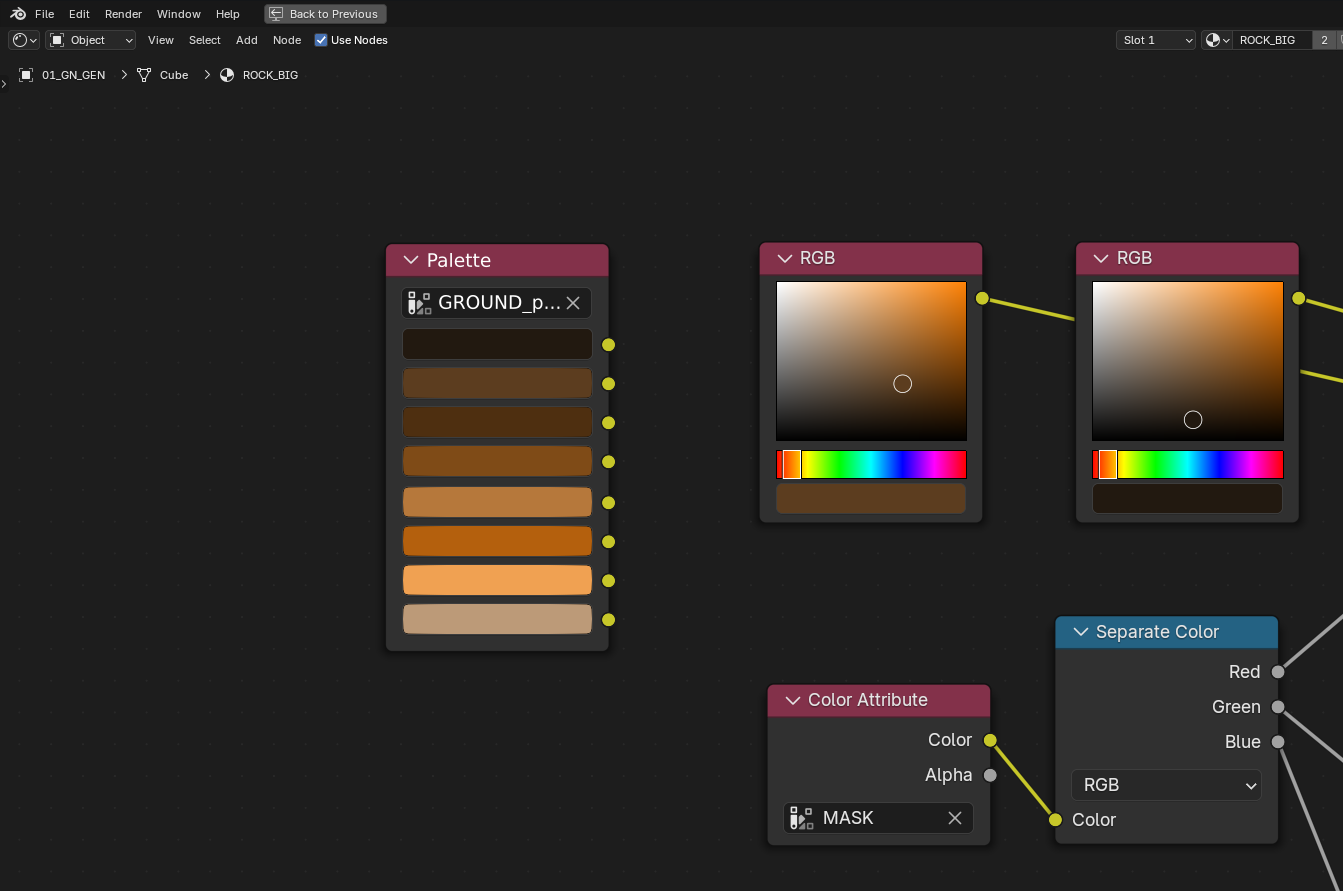This screenshot has height=891, width=1343.
Task: Open the material browse sphere icon dropdown
Action: (x=1217, y=40)
